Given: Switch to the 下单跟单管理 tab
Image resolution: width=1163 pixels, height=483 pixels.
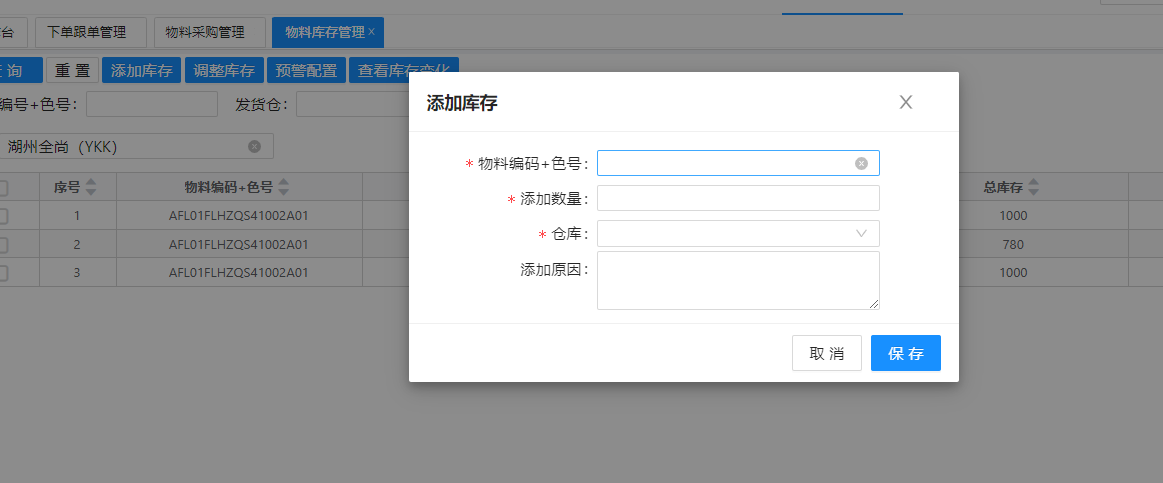Looking at the screenshot, I should (x=91, y=32).
